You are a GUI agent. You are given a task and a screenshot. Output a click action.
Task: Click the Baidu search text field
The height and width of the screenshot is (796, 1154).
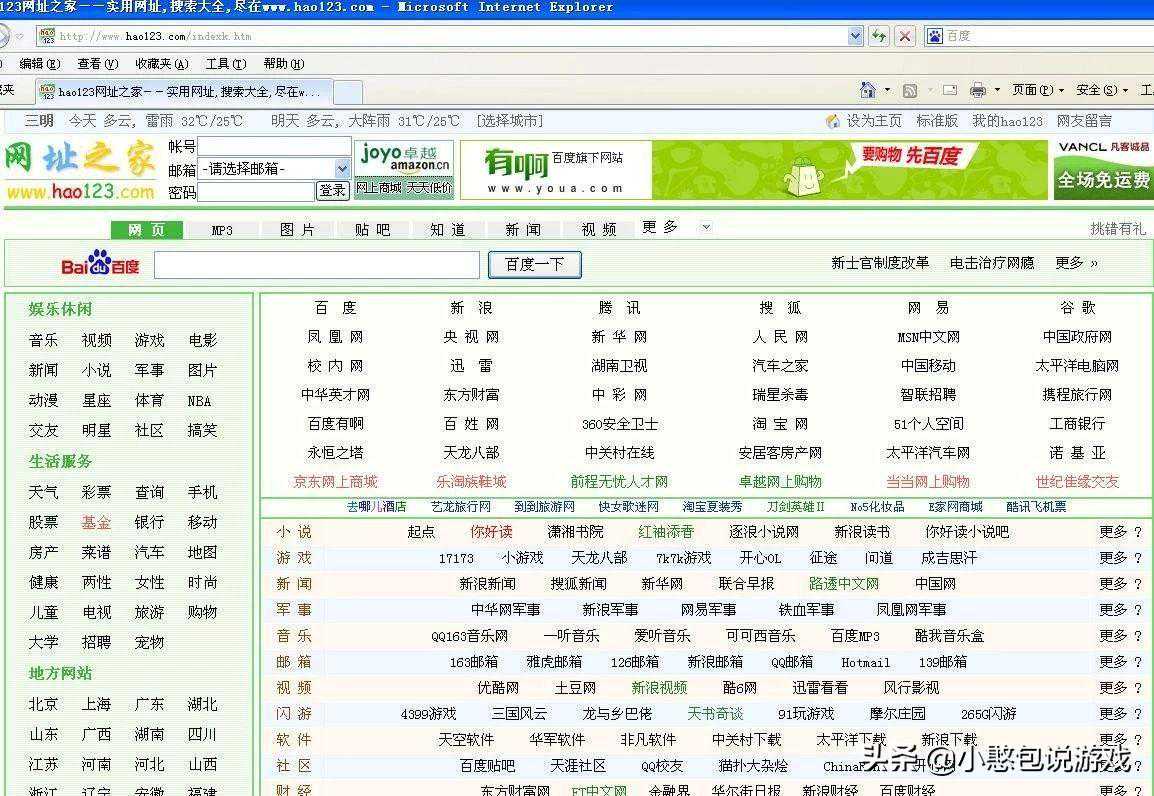tap(317, 265)
